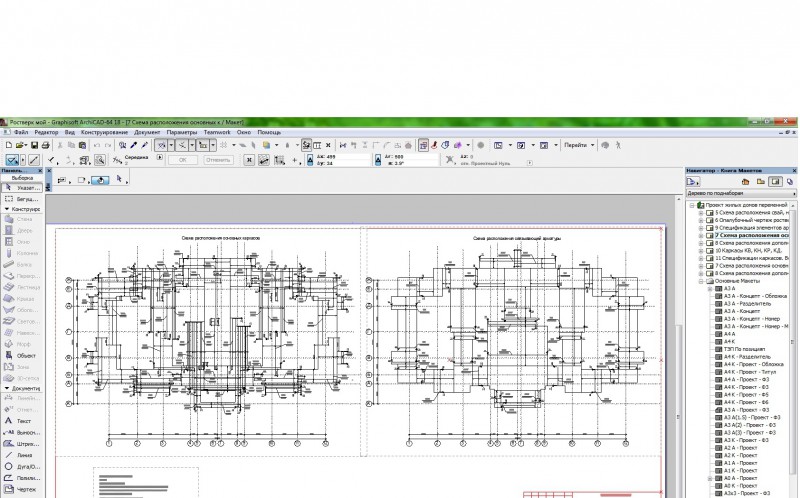
Task: Click the New document icon
Action: coord(9,145)
